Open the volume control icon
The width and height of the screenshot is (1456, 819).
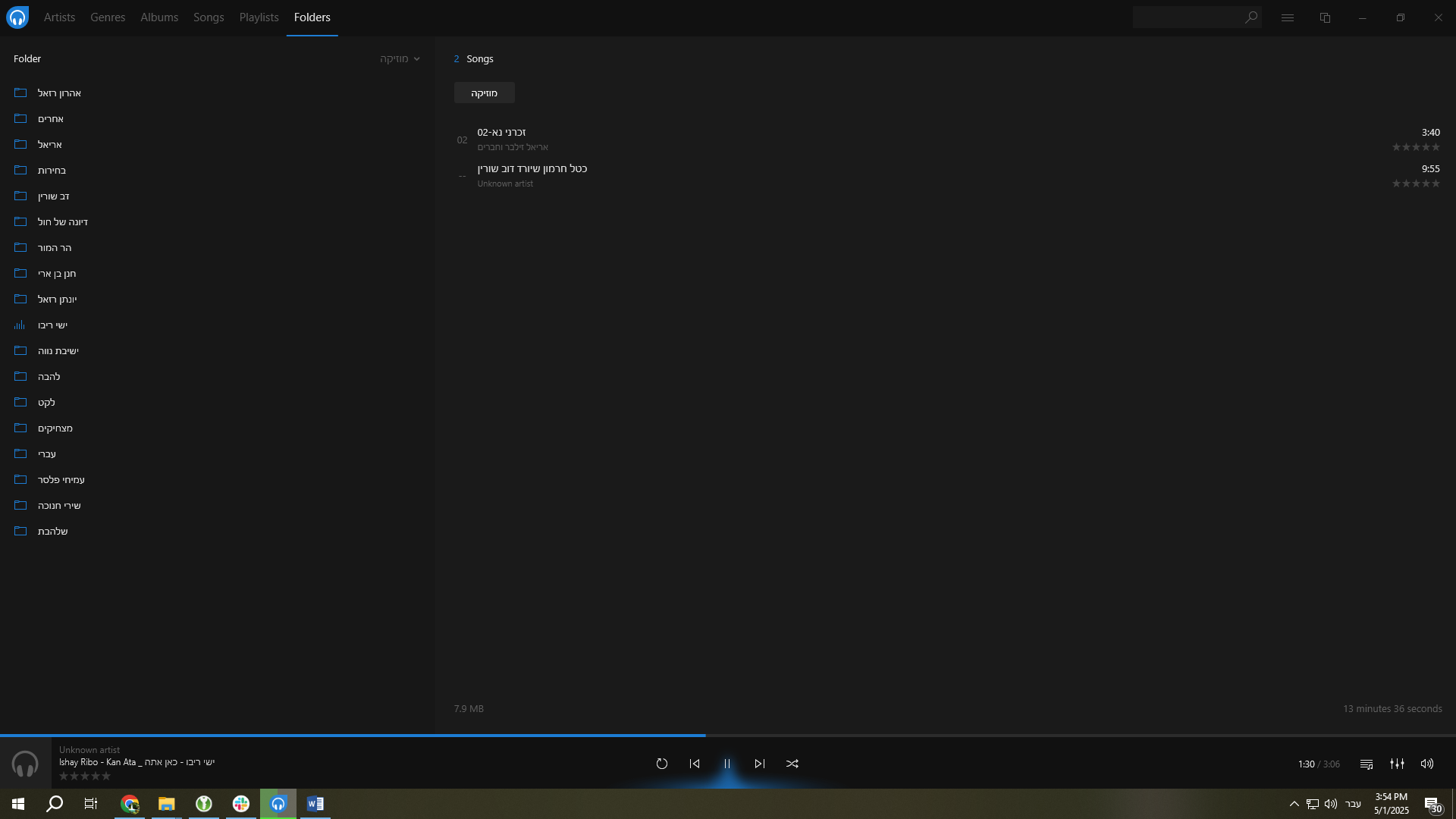(1427, 764)
